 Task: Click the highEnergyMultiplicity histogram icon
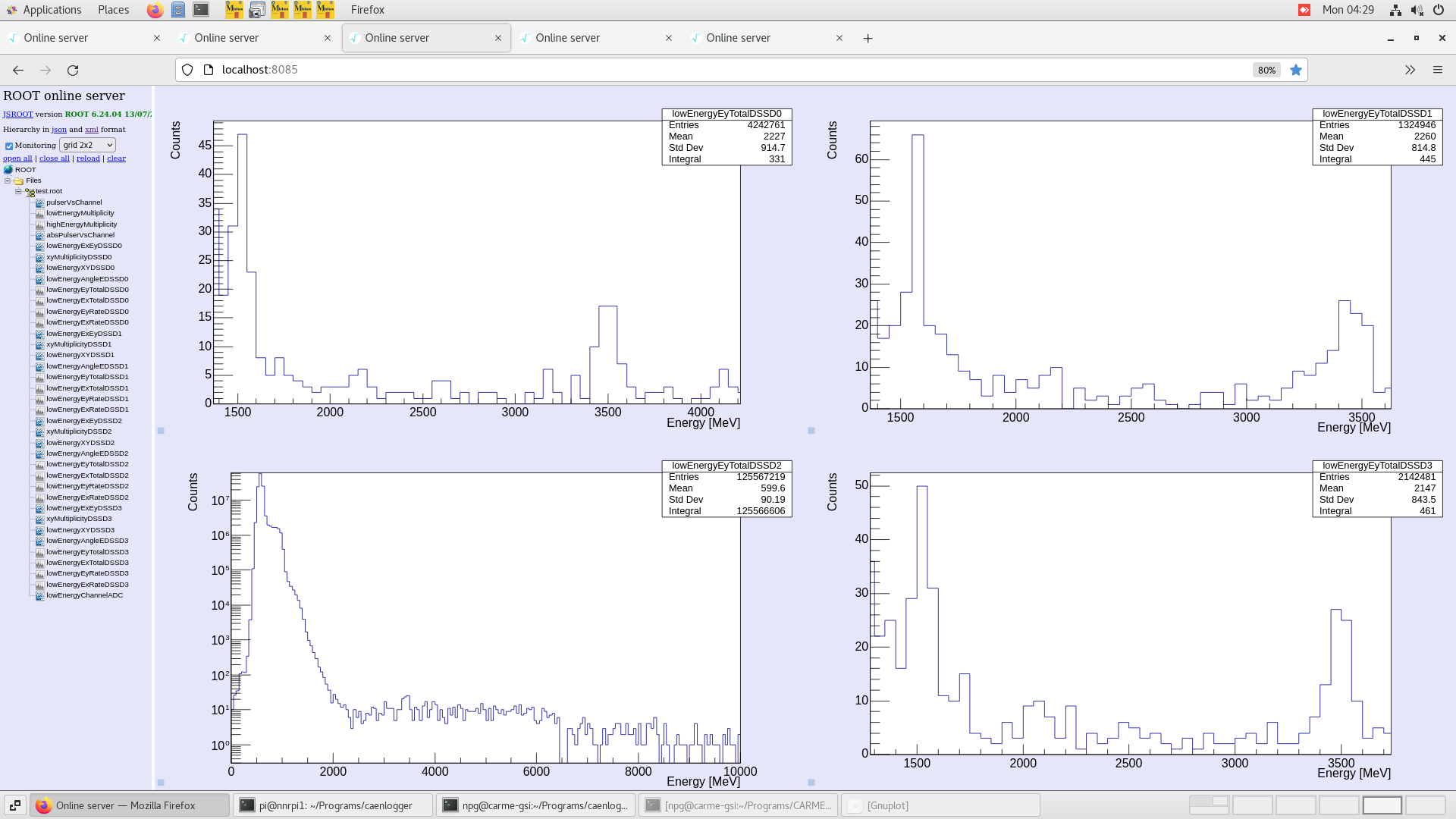point(39,224)
